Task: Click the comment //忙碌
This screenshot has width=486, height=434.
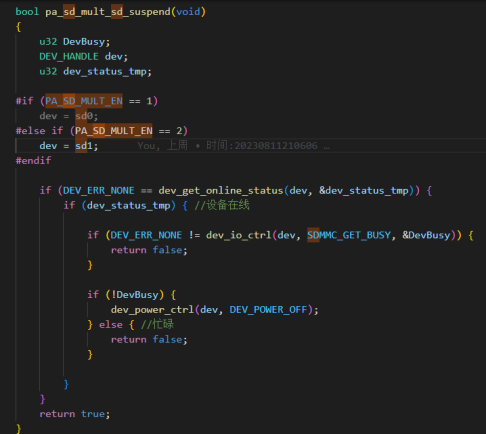Action: pos(157,324)
